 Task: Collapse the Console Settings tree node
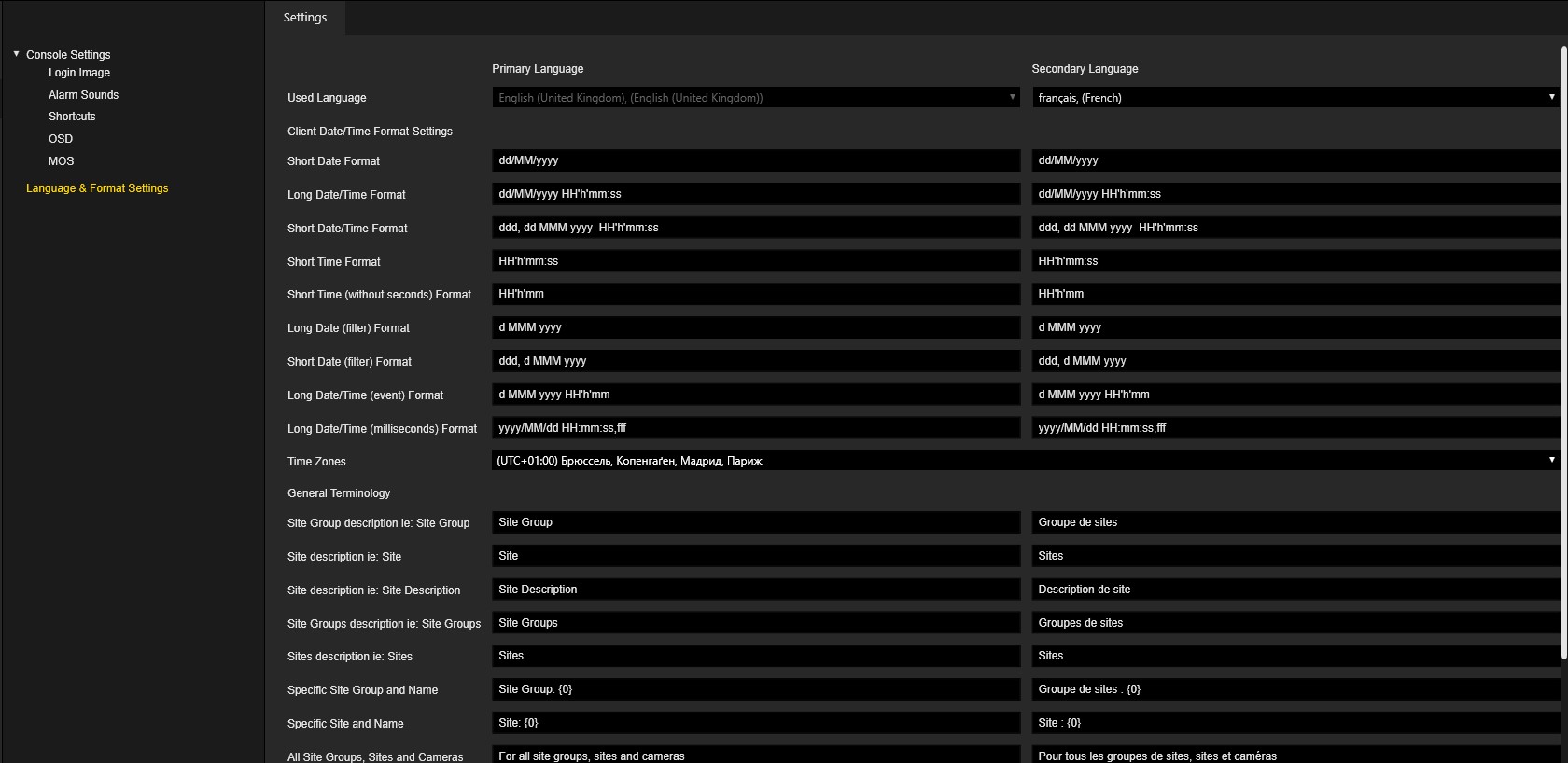coord(16,54)
